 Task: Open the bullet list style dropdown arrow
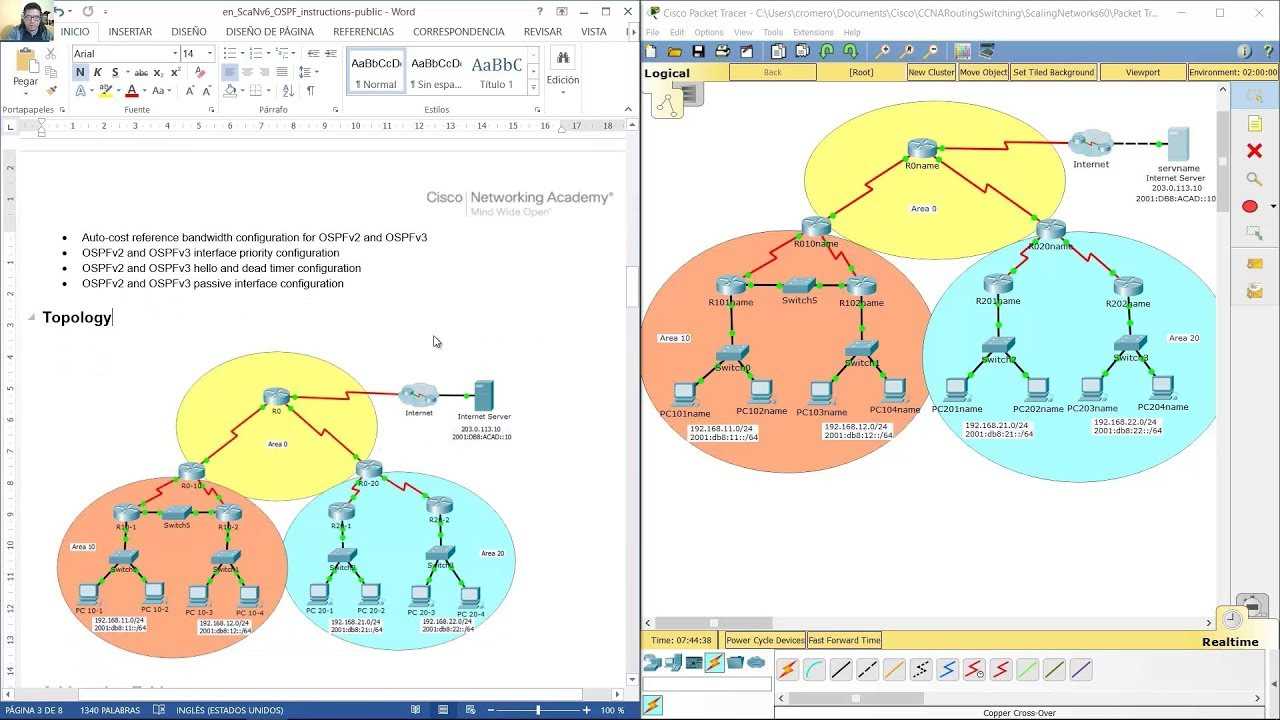pos(245,53)
